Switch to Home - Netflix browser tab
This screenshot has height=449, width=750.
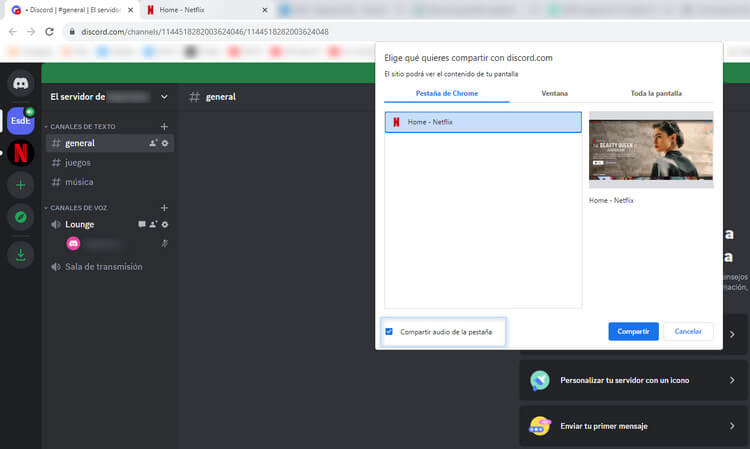206,10
